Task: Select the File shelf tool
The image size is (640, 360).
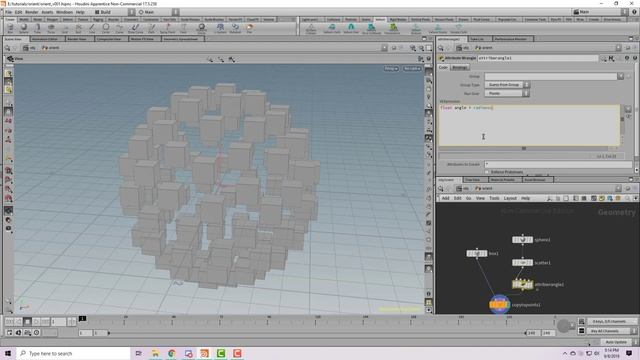Action: (249, 28)
